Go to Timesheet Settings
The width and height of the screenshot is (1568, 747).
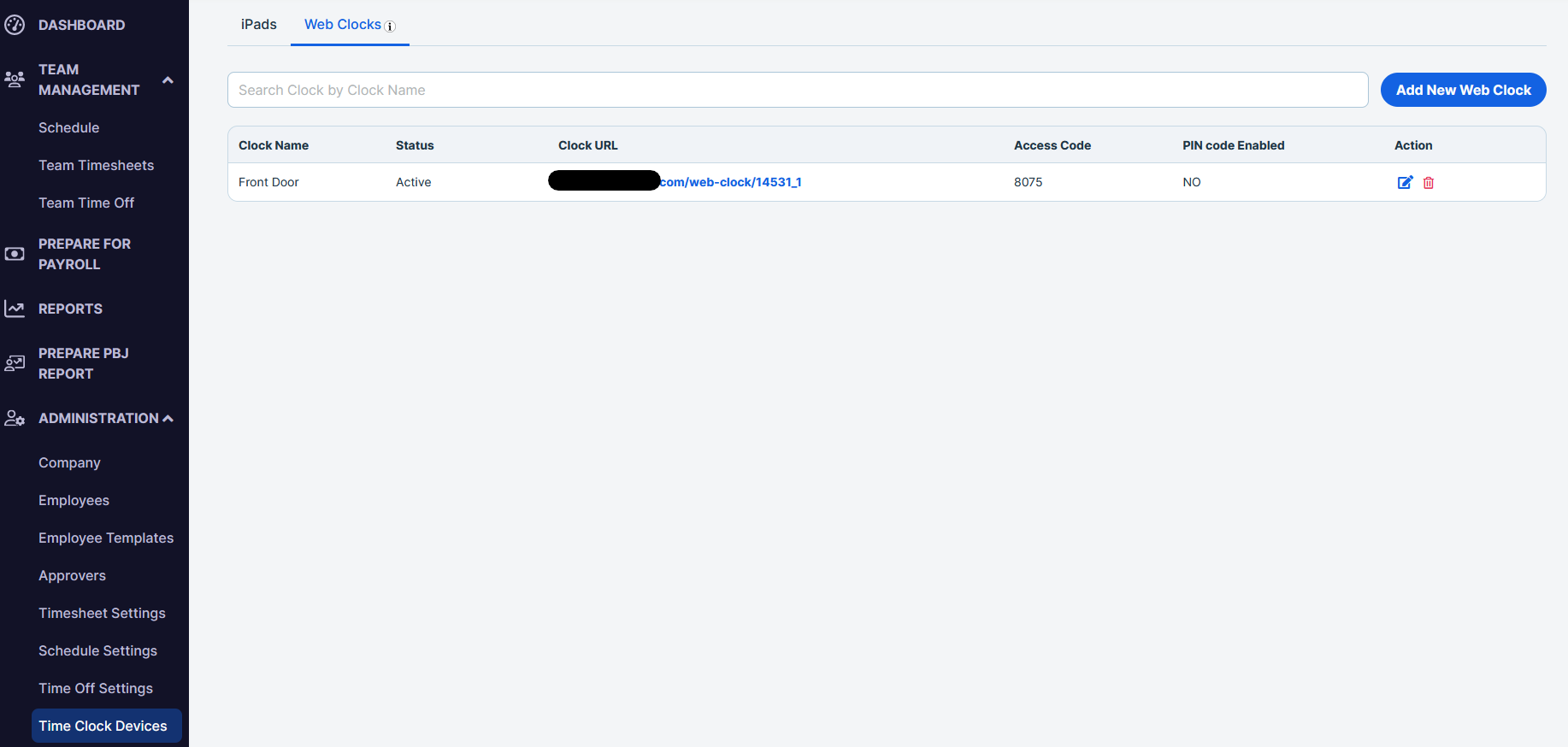pyautogui.click(x=102, y=613)
